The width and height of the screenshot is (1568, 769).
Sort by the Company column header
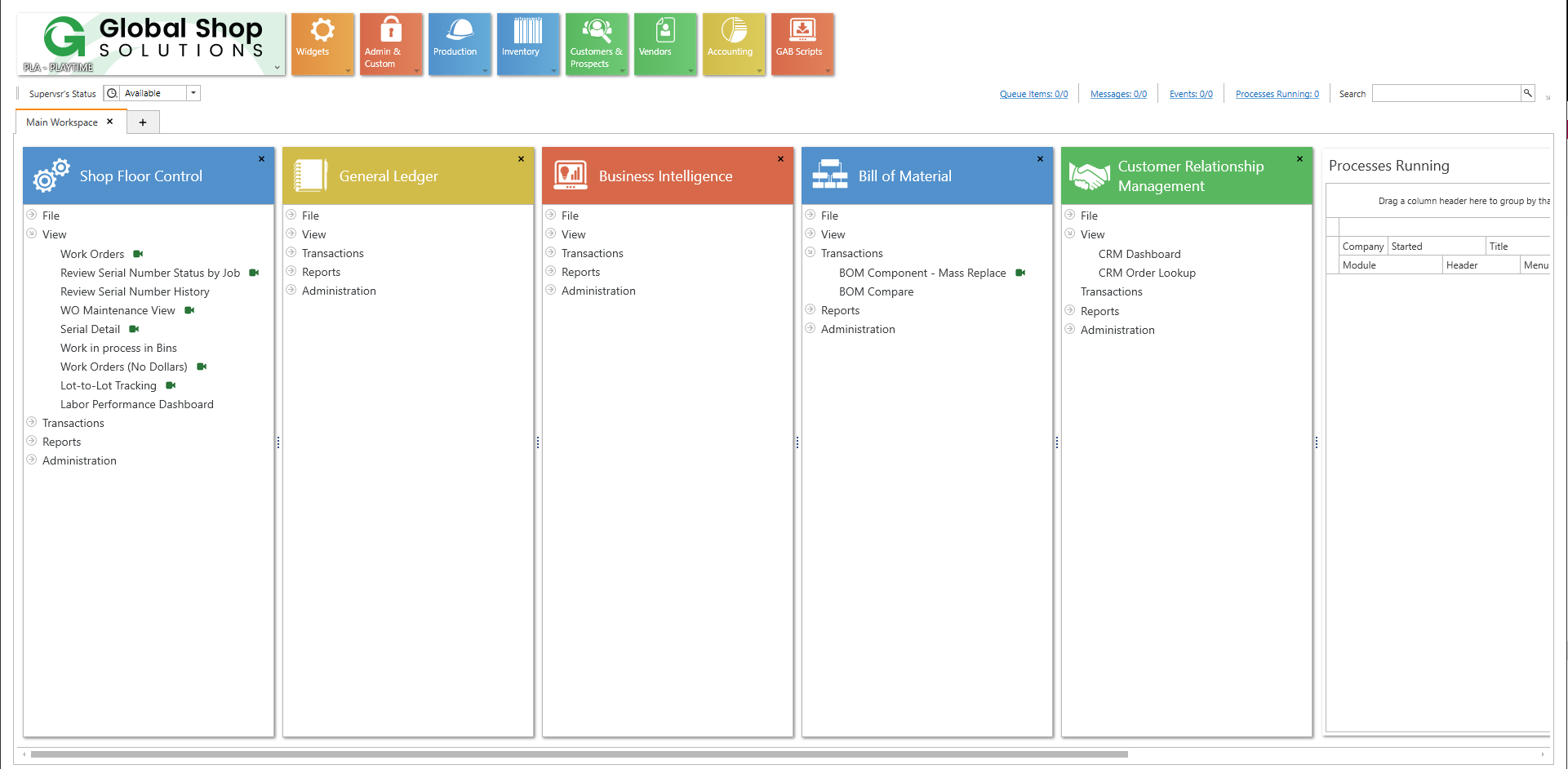click(x=1364, y=246)
